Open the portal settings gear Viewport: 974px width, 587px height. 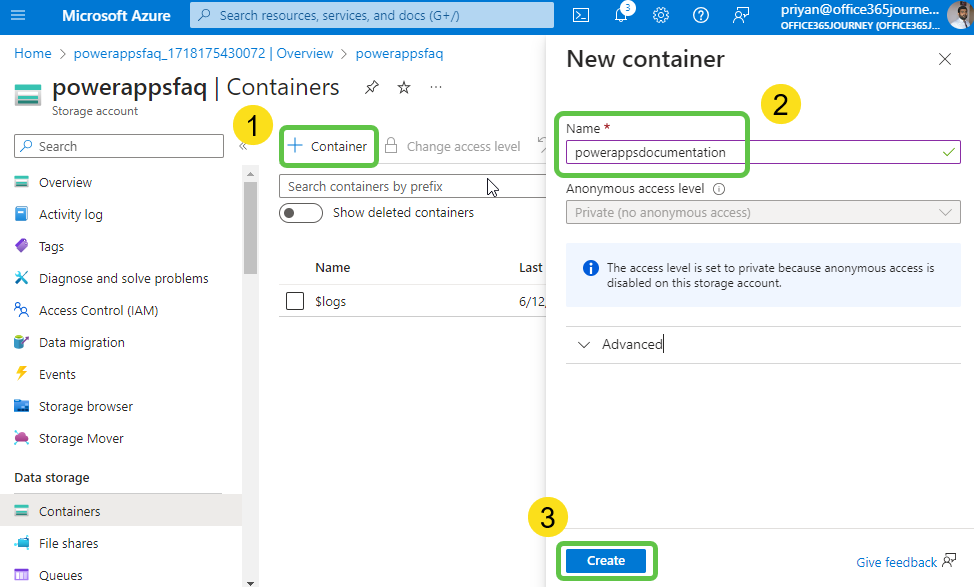pyautogui.click(x=661, y=15)
